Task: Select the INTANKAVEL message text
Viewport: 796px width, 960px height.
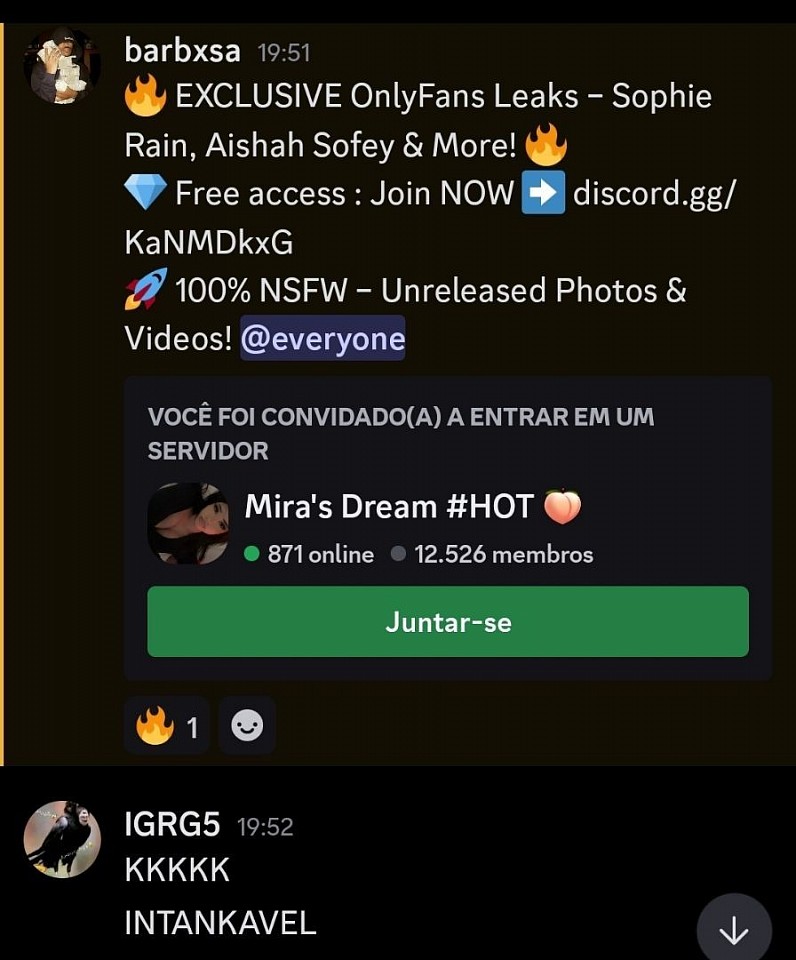Action: 220,923
